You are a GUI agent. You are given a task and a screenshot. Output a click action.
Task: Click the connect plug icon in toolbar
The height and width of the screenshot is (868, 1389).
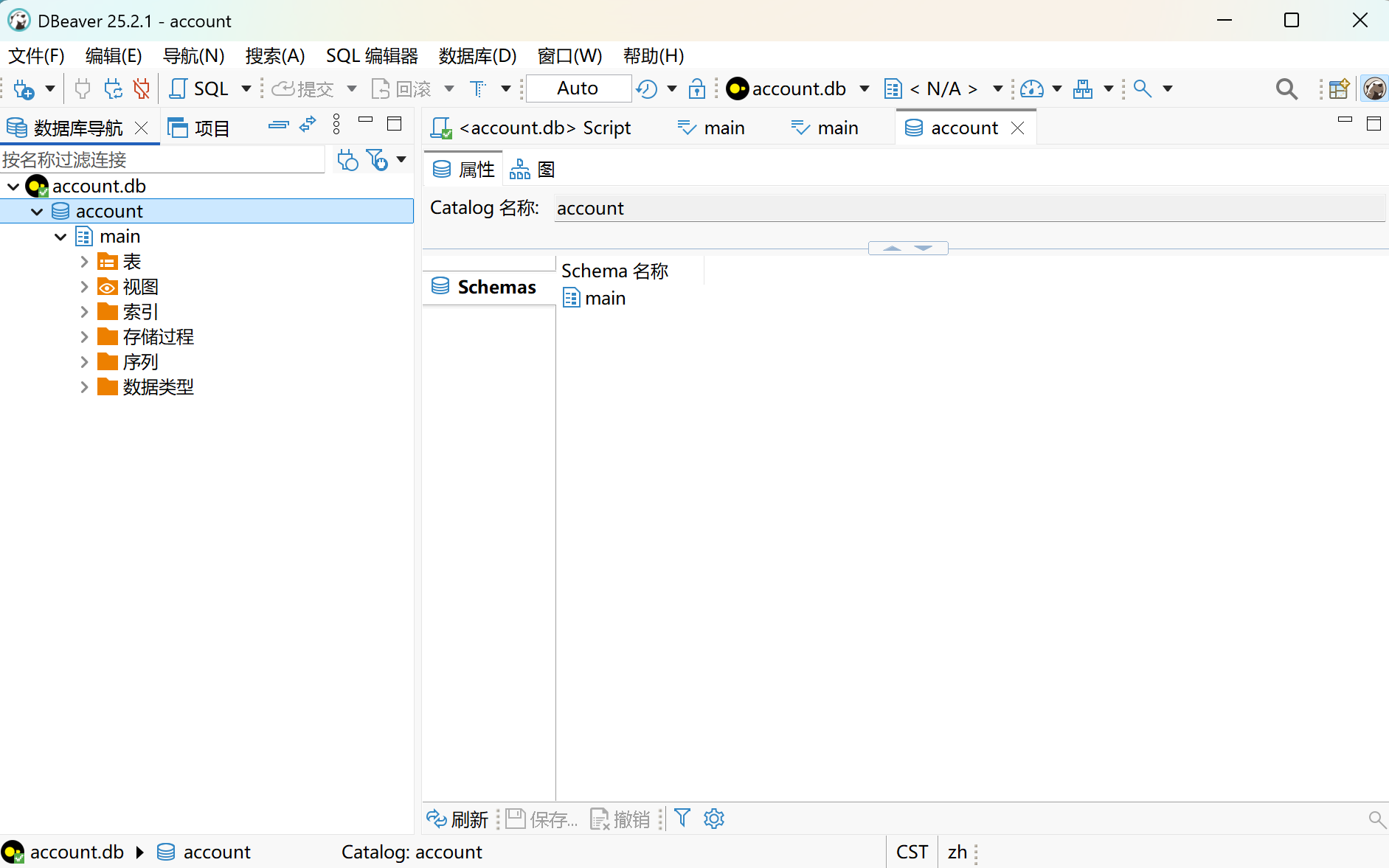pyautogui.click(x=82, y=88)
